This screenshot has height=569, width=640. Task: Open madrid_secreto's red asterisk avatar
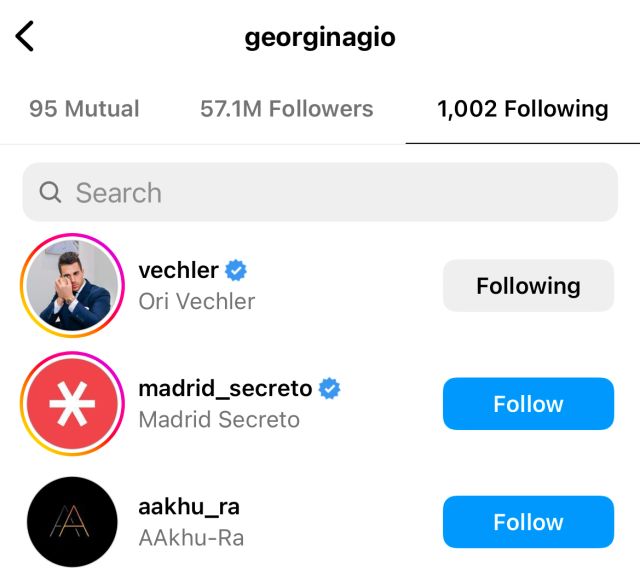(71, 404)
